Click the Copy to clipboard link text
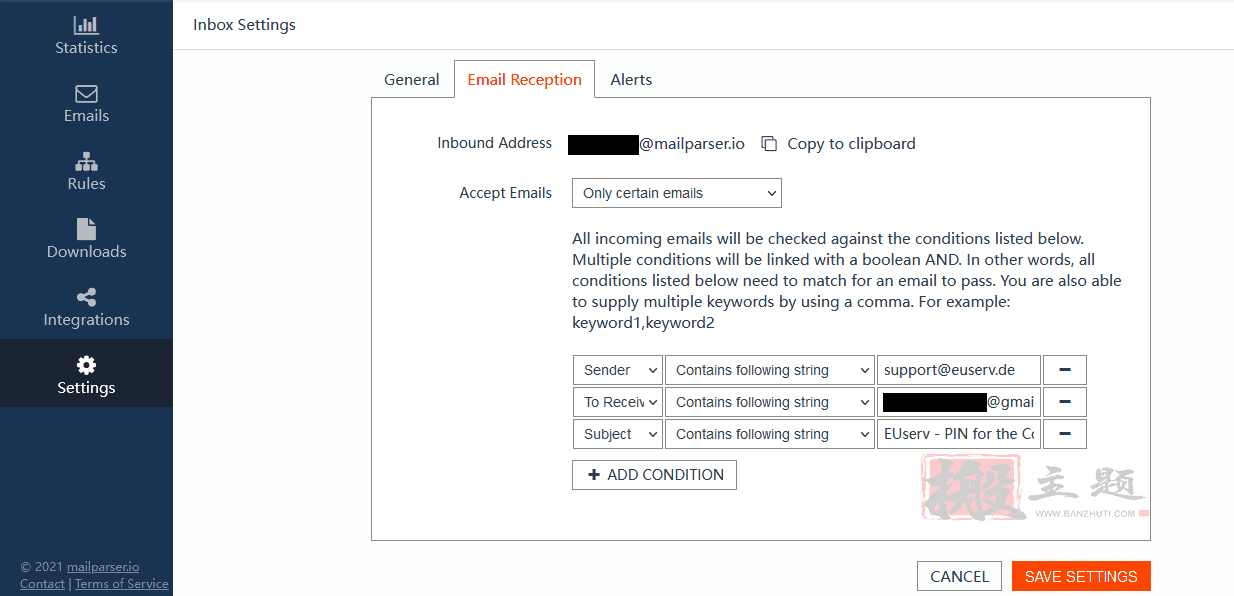Viewport: 1234px width, 596px height. pos(851,144)
